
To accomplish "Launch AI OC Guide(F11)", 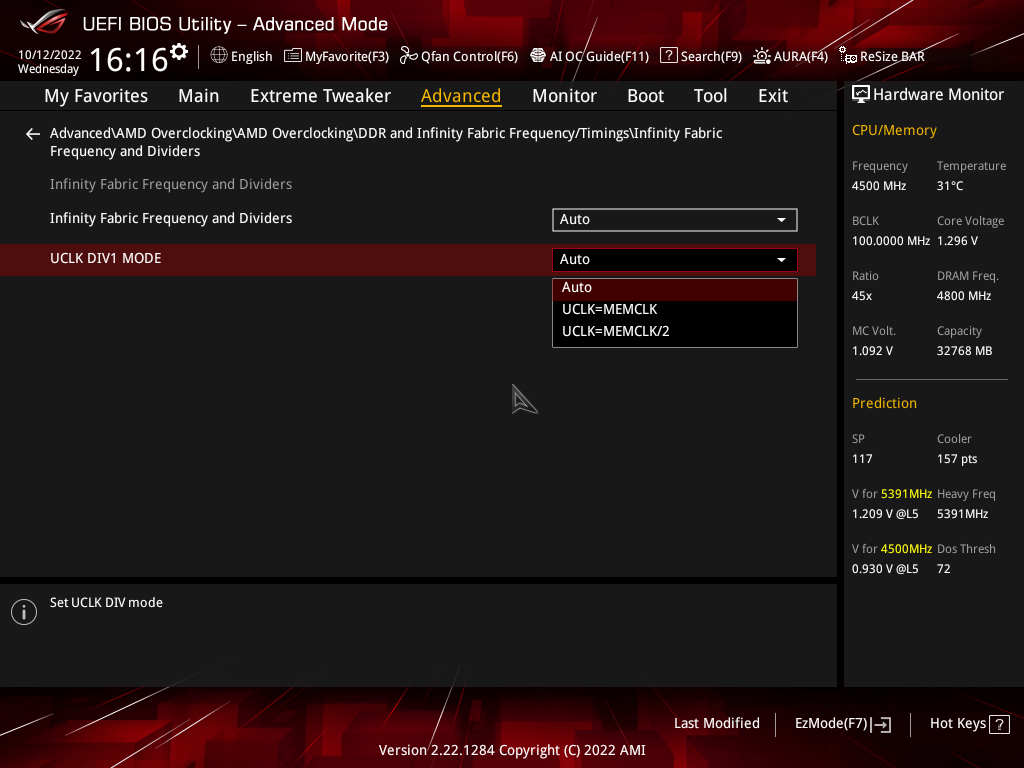I will tap(590, 56).
